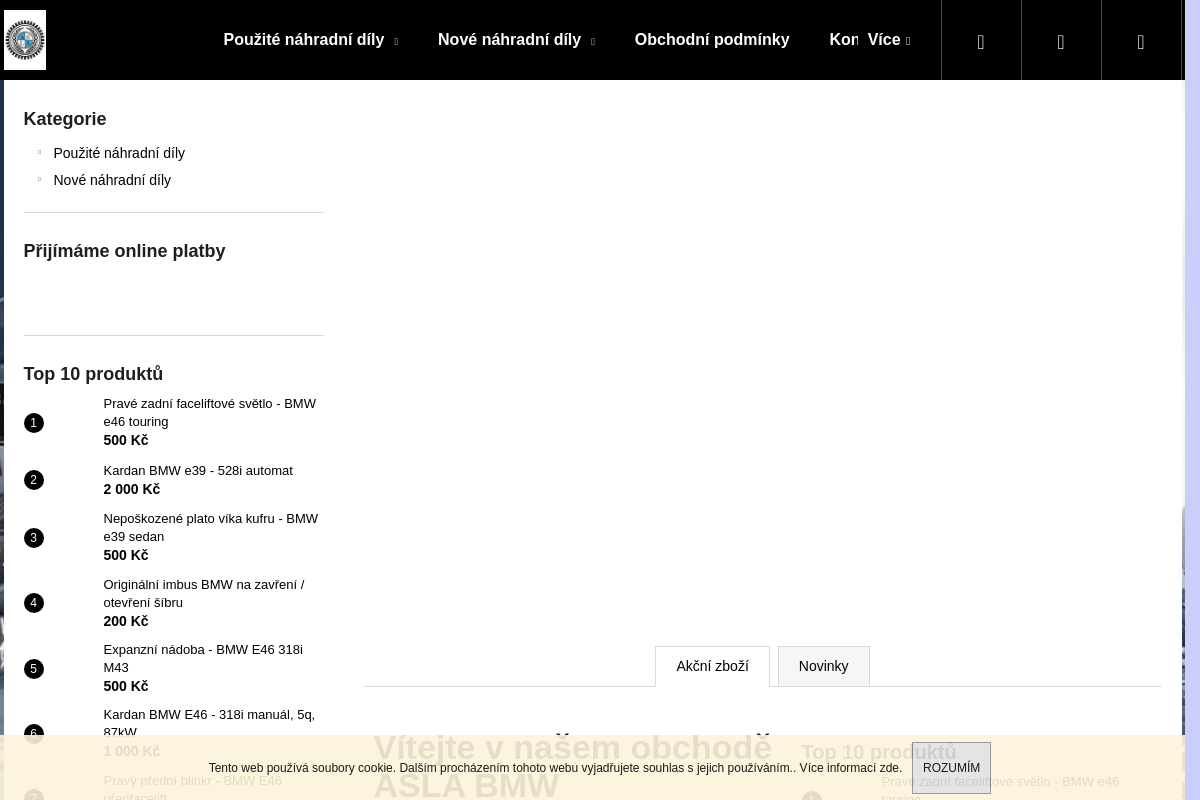Select Použité náhradní díly in the Kategorie sidebar
Viewport: 1200px width, 800px height.
[x=119, y=153]
